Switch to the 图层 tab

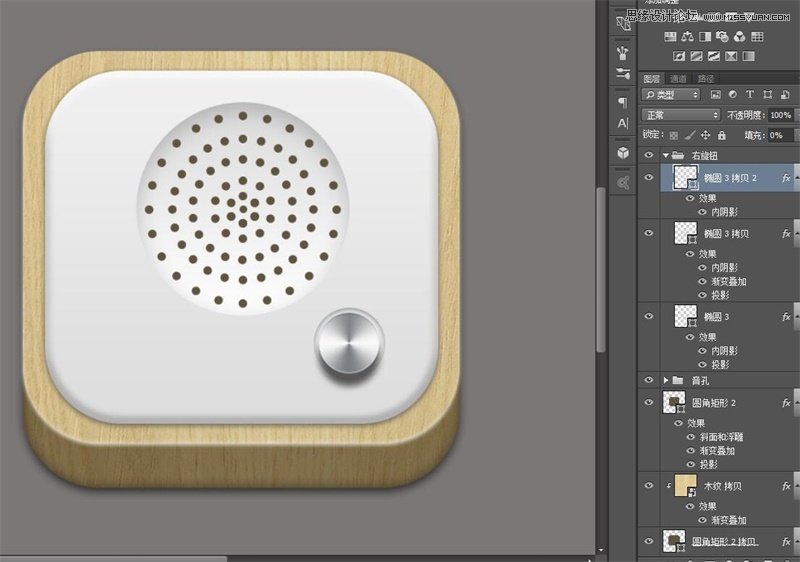(x=652, y=79)
